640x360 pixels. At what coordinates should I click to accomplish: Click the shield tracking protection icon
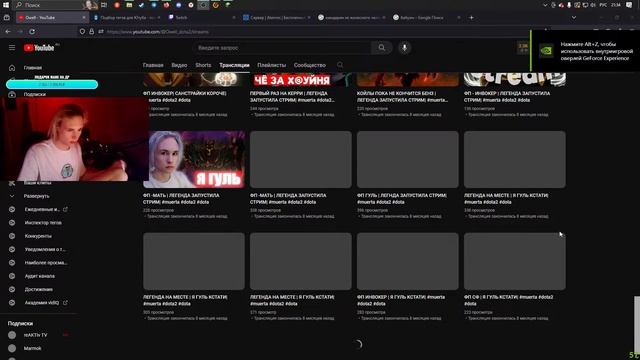(x=82, y=31)
